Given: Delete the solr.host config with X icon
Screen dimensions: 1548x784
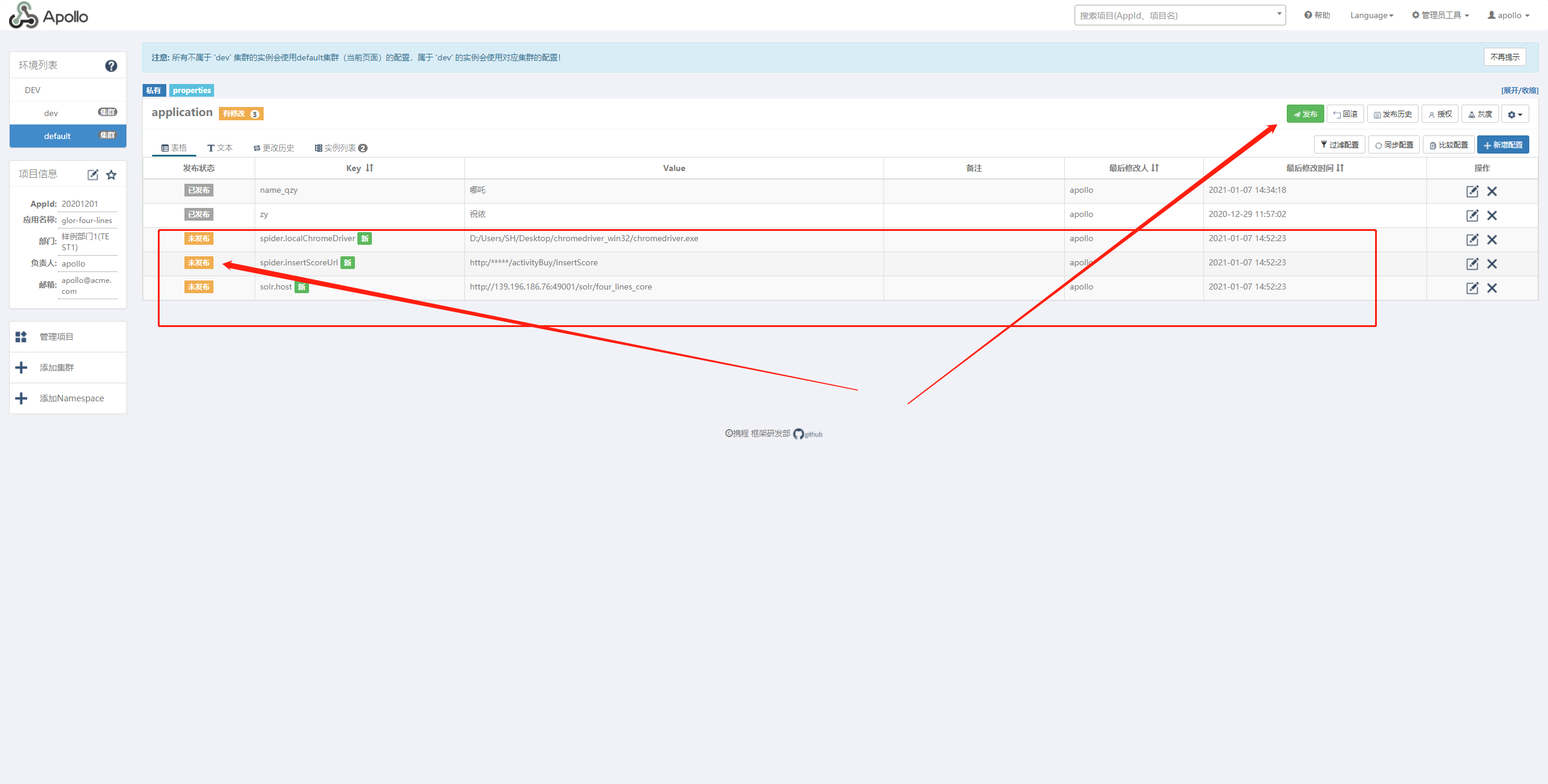Looking at the screenshot, I should pos(1492,288).
